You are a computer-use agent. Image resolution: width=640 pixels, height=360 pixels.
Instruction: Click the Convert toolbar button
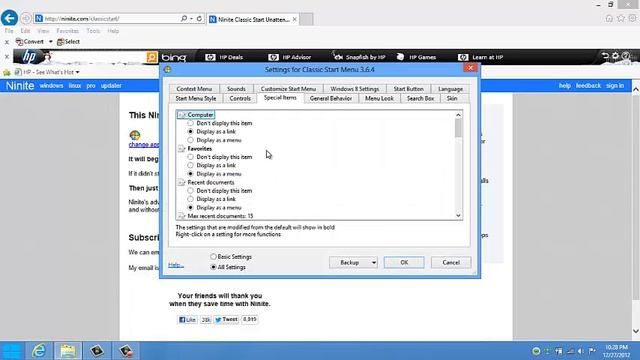click(x=29, y=42)
